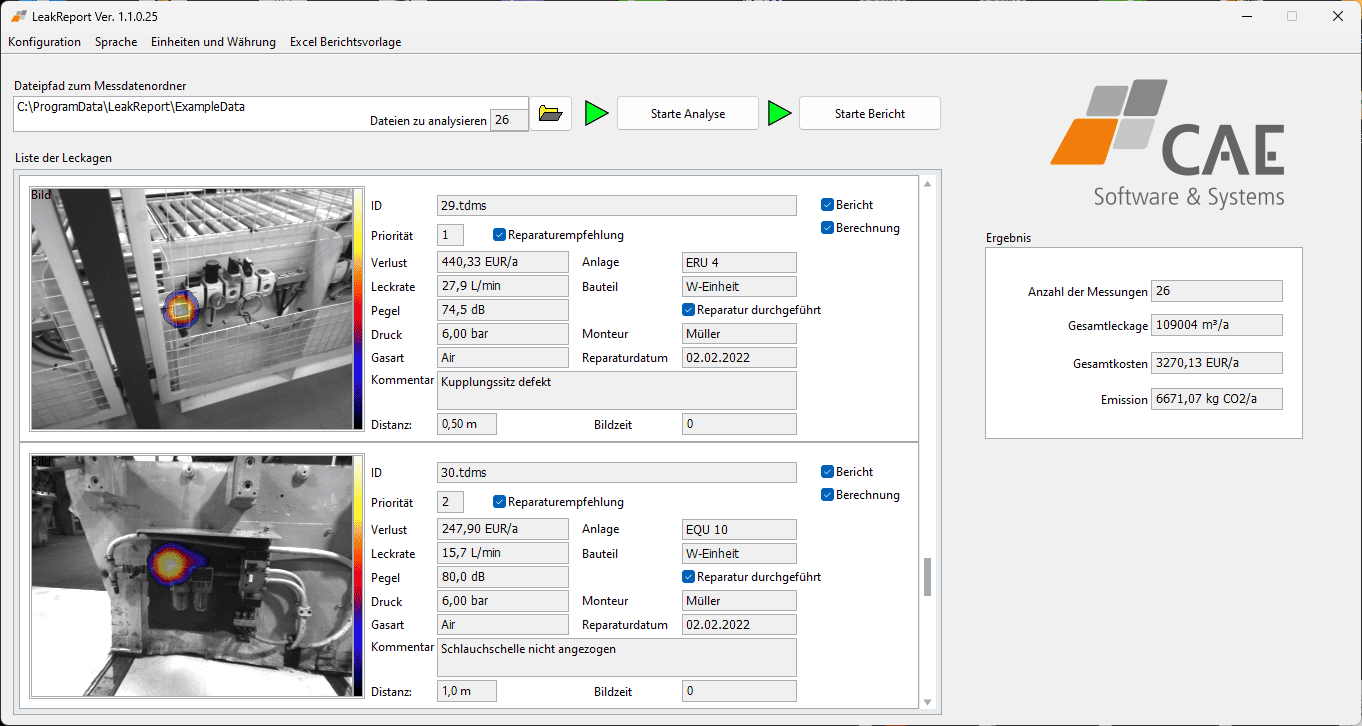Image resolution: width=1362 pixels, height=726 pixels.
Task: Click Gesamtleckage value 109004 m³/a
Action: 1216,325
